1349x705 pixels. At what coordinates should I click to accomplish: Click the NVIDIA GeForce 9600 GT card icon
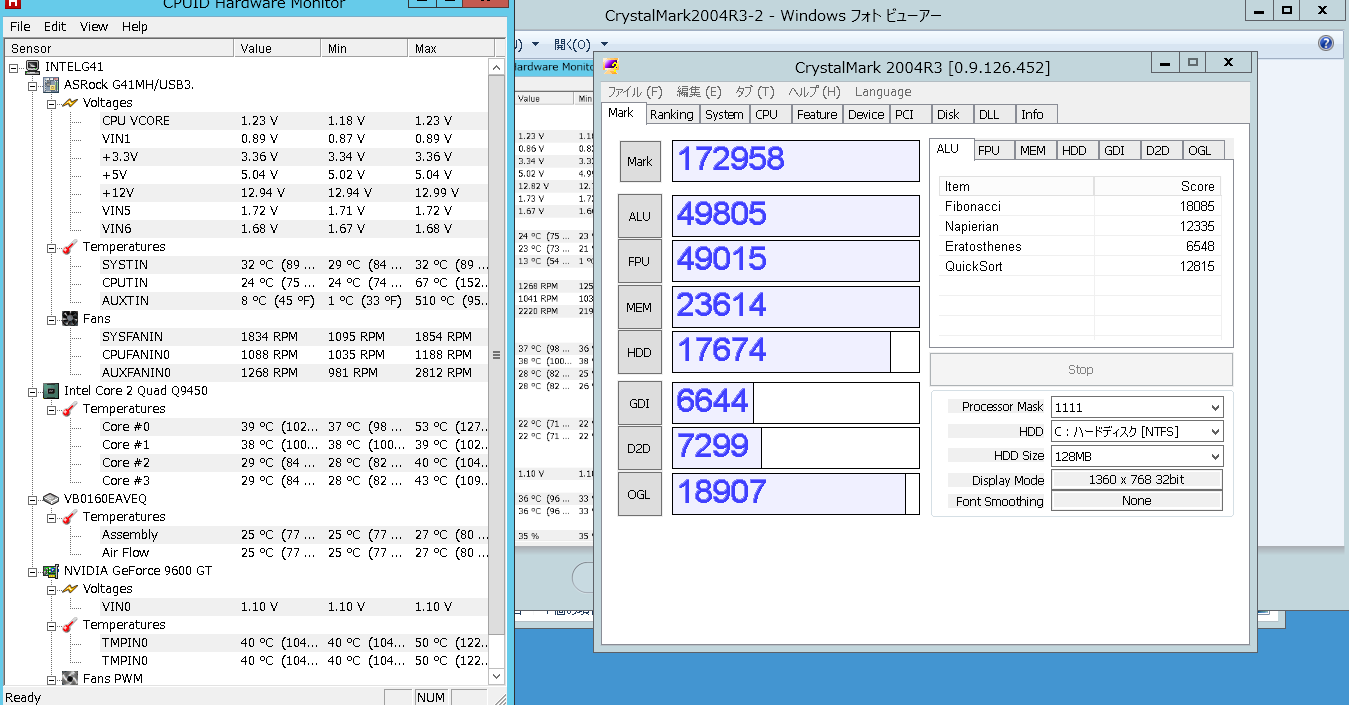[x=51, y=571]
